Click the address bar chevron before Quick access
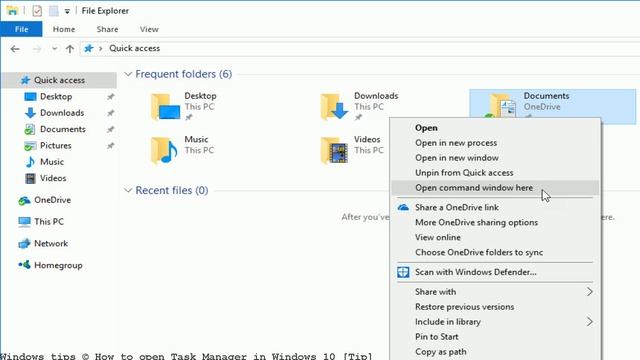The image size is (640, 360). [100, 49]
